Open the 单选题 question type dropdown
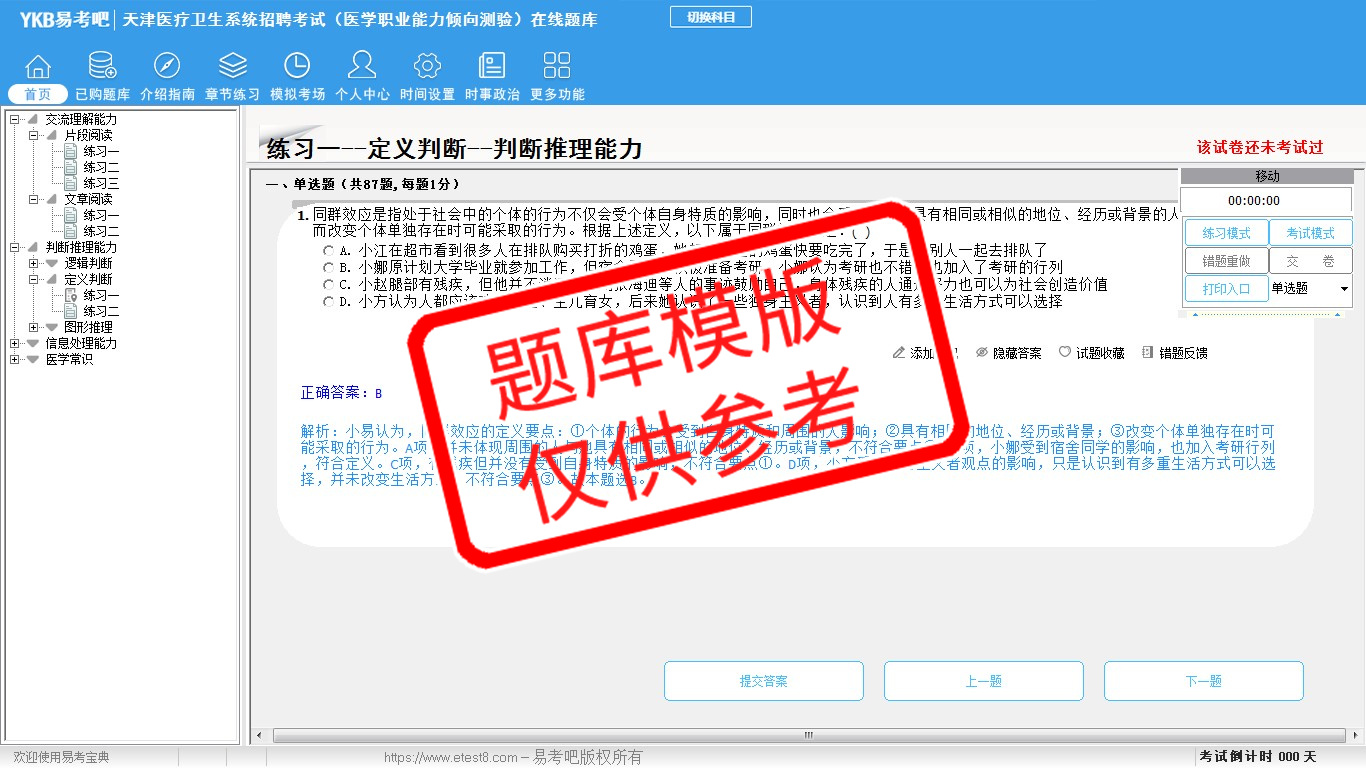Screen dimensions: 1366x768 coord(1343,289)
